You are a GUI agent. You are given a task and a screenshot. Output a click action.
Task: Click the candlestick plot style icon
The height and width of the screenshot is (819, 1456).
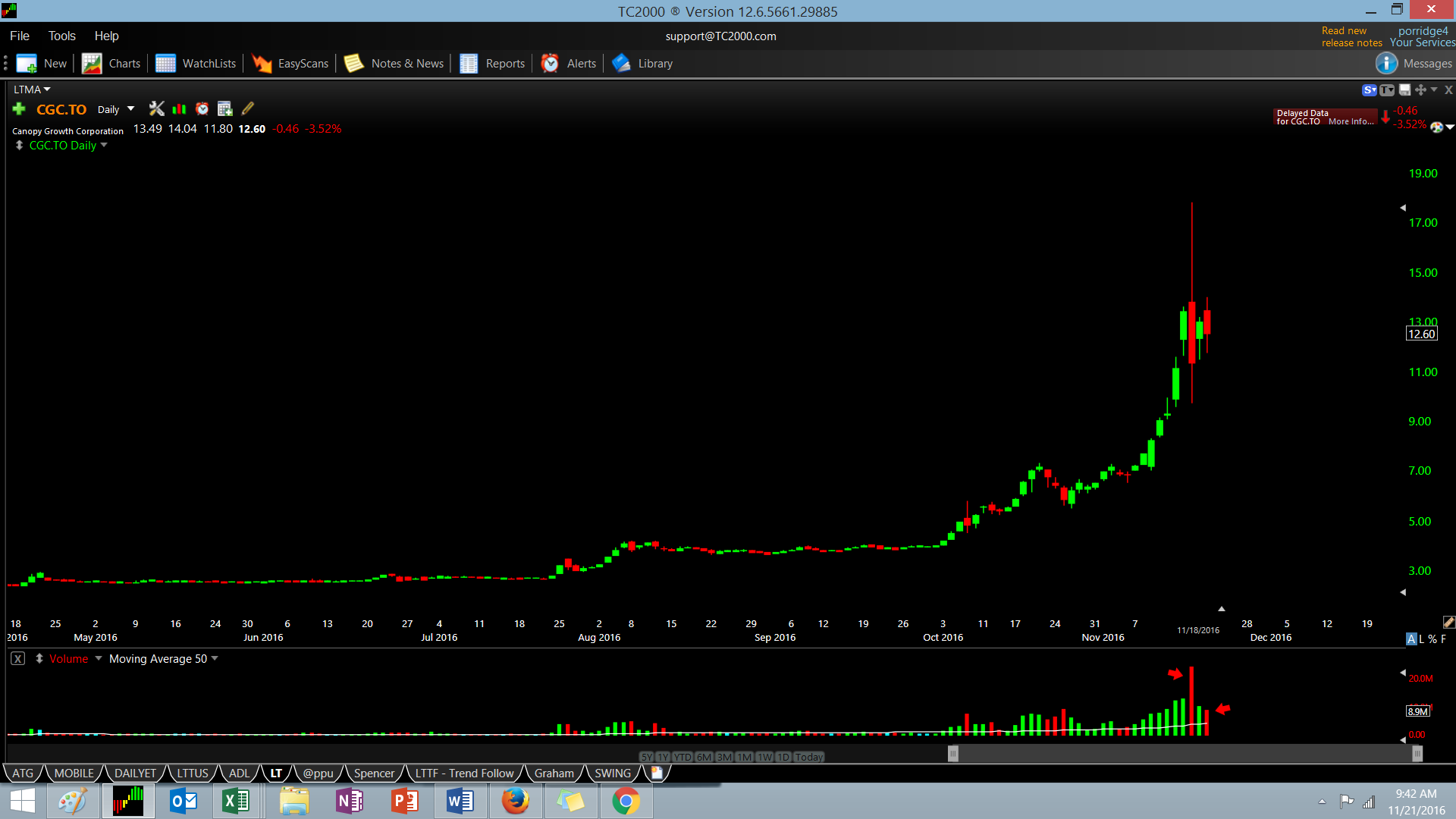(x=179, y=109)
